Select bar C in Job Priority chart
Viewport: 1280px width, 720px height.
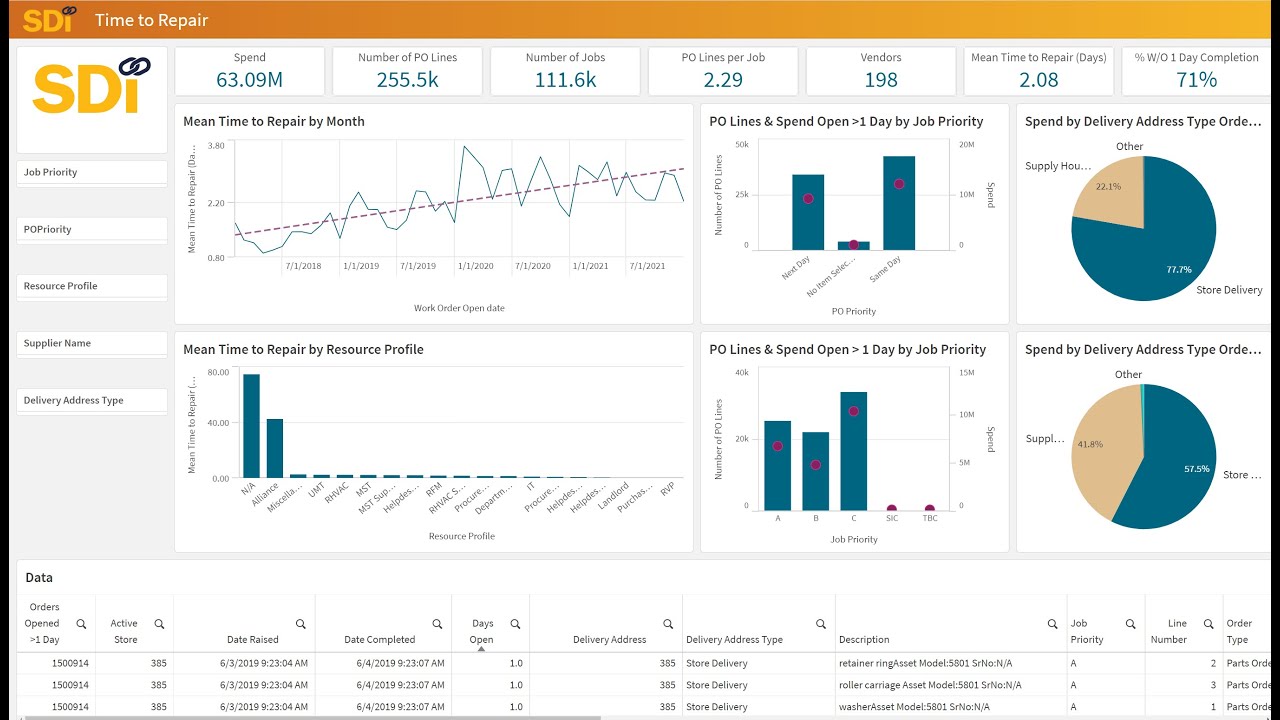tap(854, 451)
